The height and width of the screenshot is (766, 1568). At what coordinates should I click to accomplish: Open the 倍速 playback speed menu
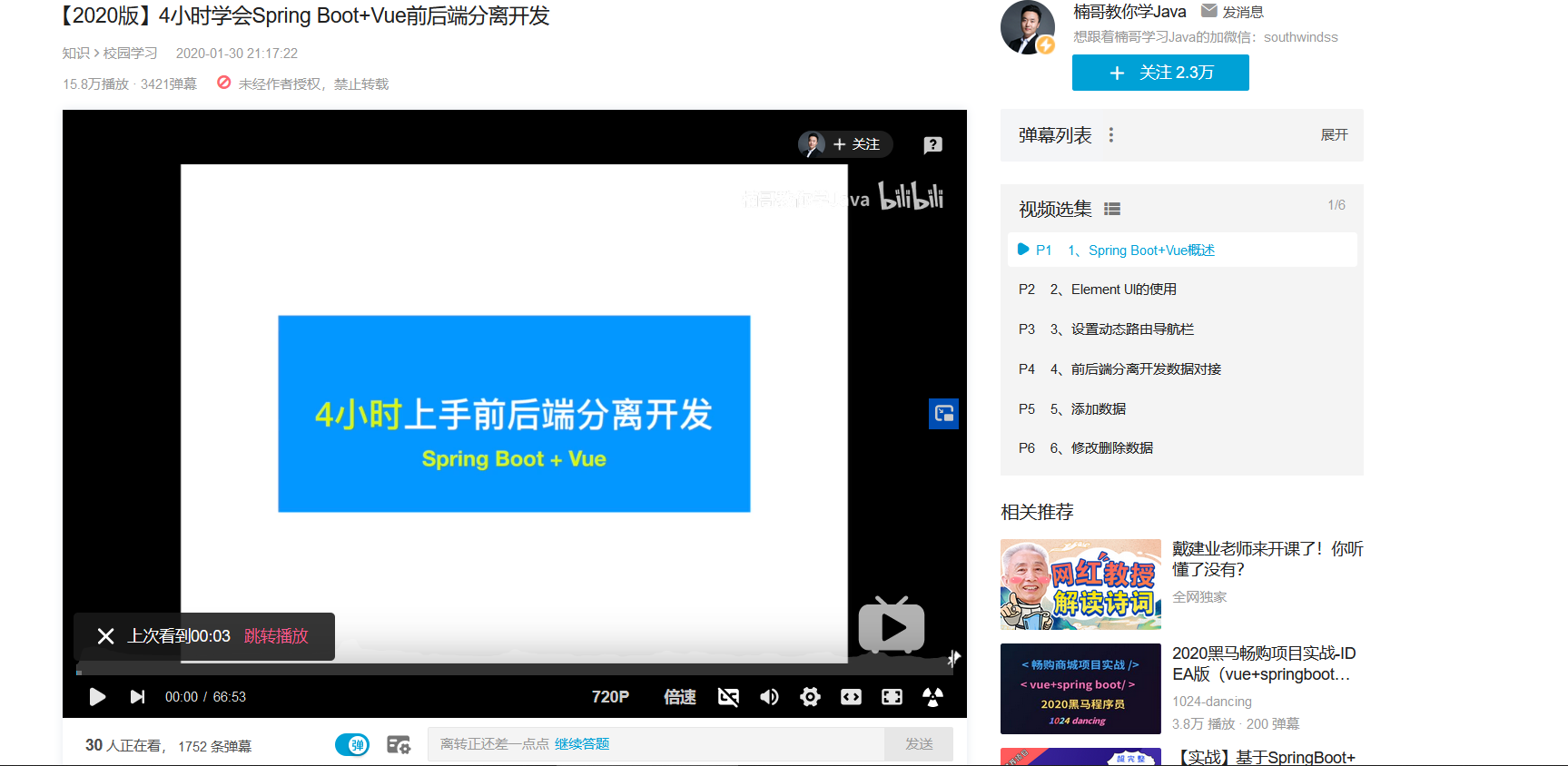679,696
